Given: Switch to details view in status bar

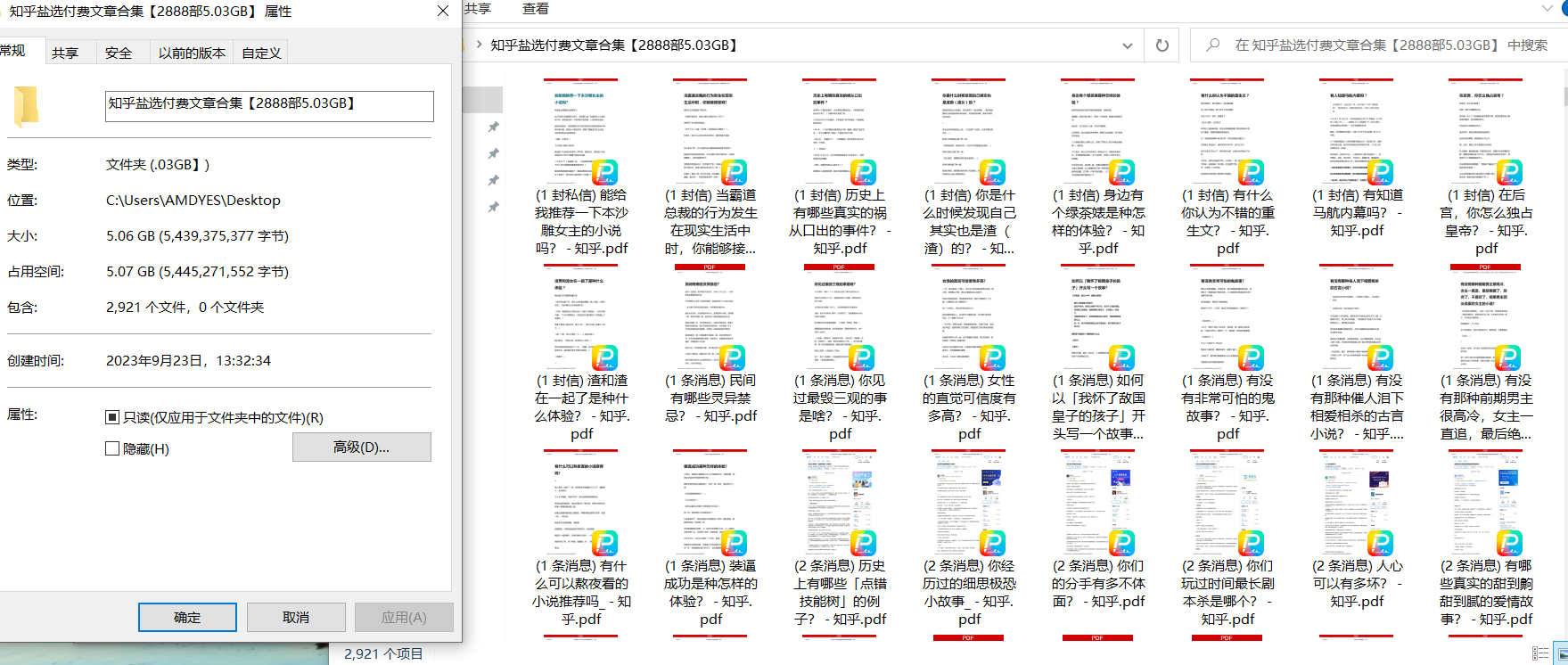Looking at the screenshot, I should 1539,653.
